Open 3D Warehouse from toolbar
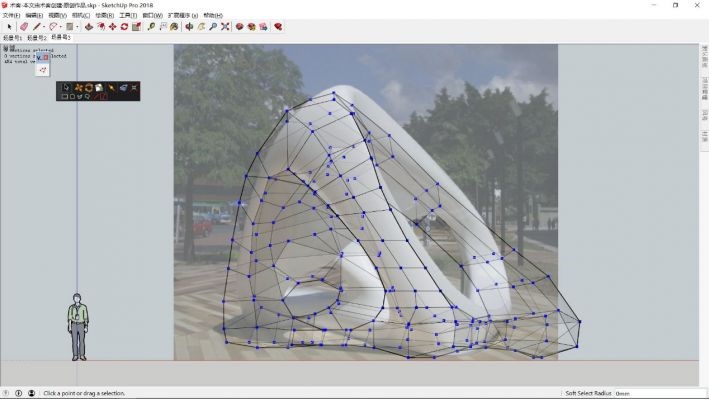Viewport: 709px width, 399px height. [240, 27]
